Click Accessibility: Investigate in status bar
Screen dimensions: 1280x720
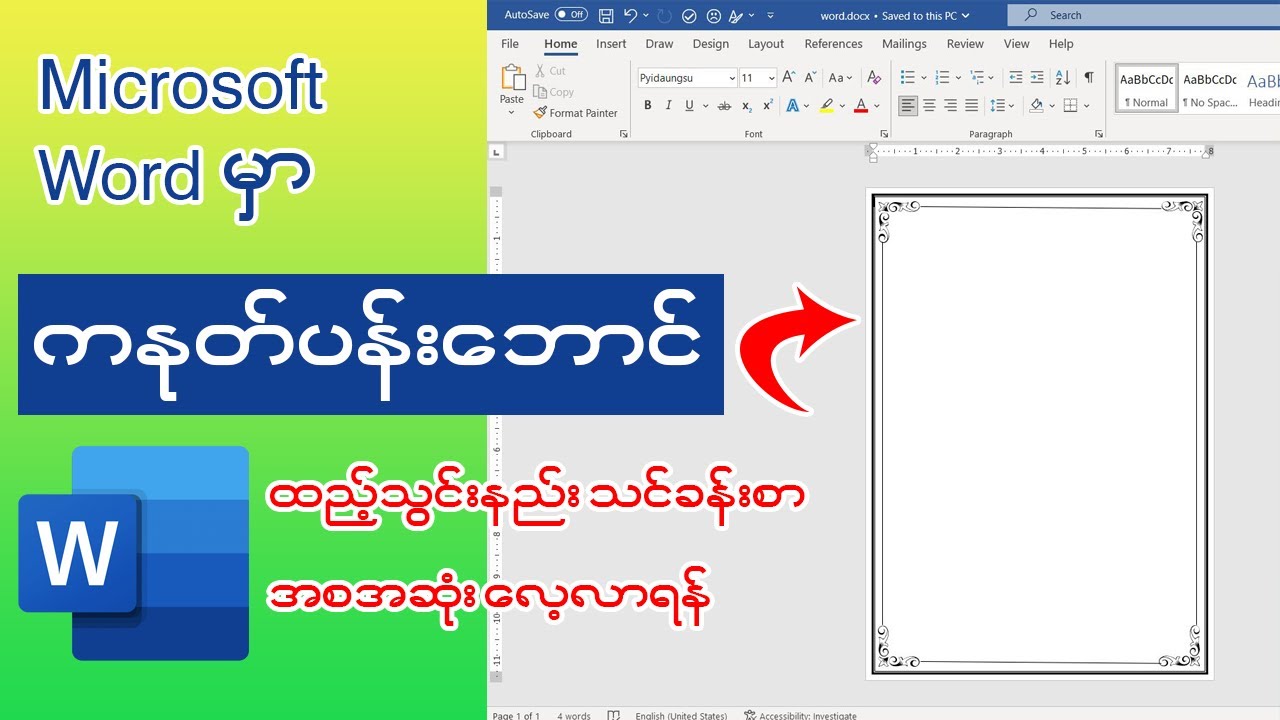coord(800,715)
